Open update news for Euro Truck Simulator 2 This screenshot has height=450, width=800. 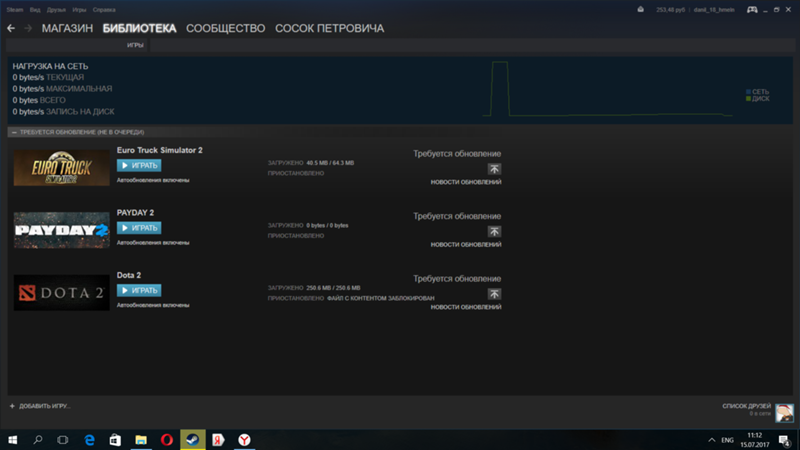point(466,182)
